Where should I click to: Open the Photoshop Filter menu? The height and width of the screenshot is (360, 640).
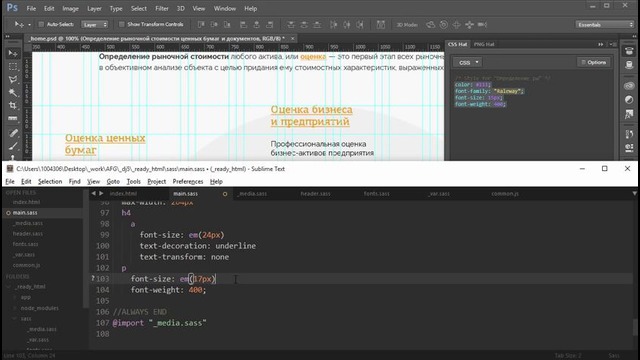tap(162, 8)
